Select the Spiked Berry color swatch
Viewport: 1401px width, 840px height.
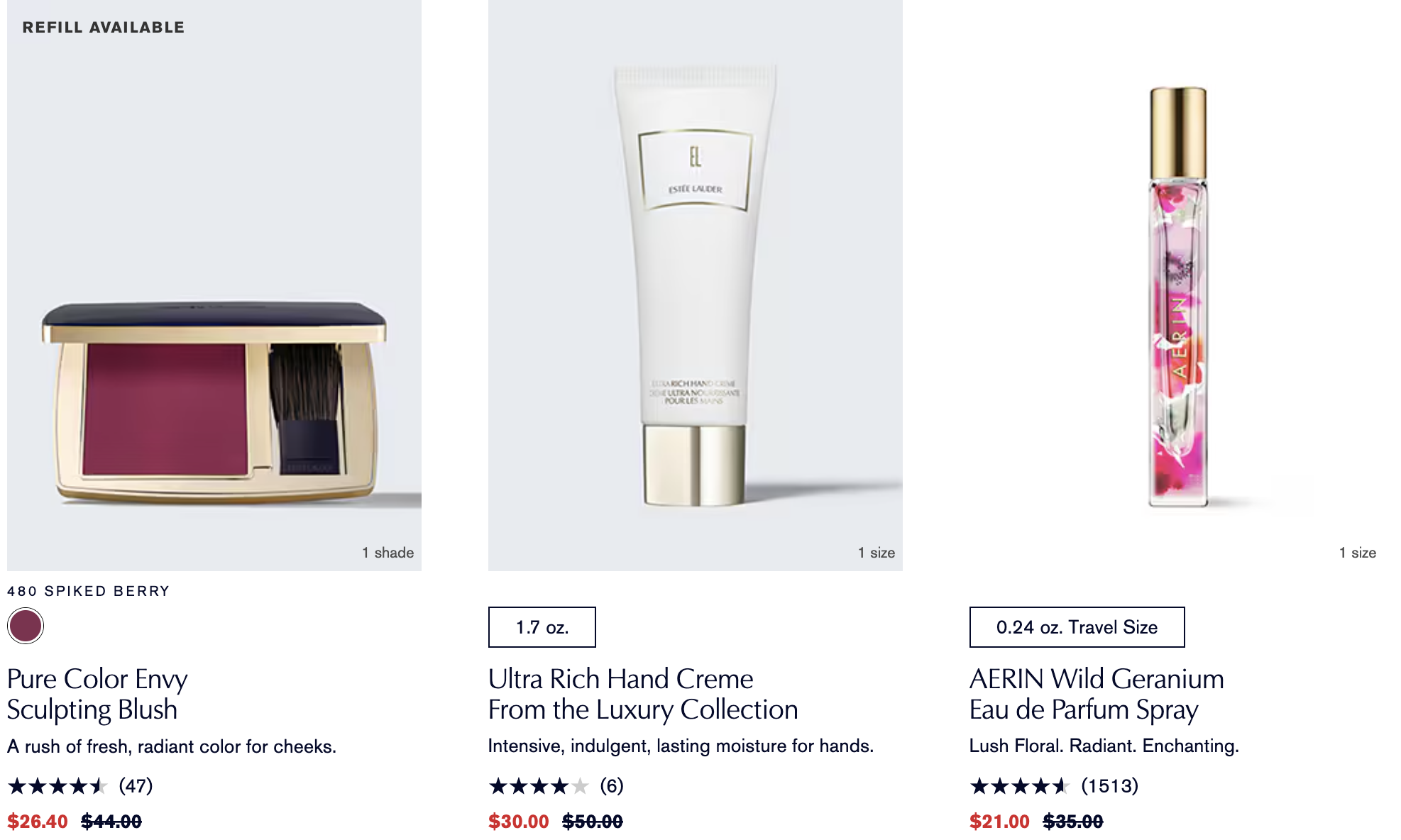pyautogui.click(x=26, y=626)
